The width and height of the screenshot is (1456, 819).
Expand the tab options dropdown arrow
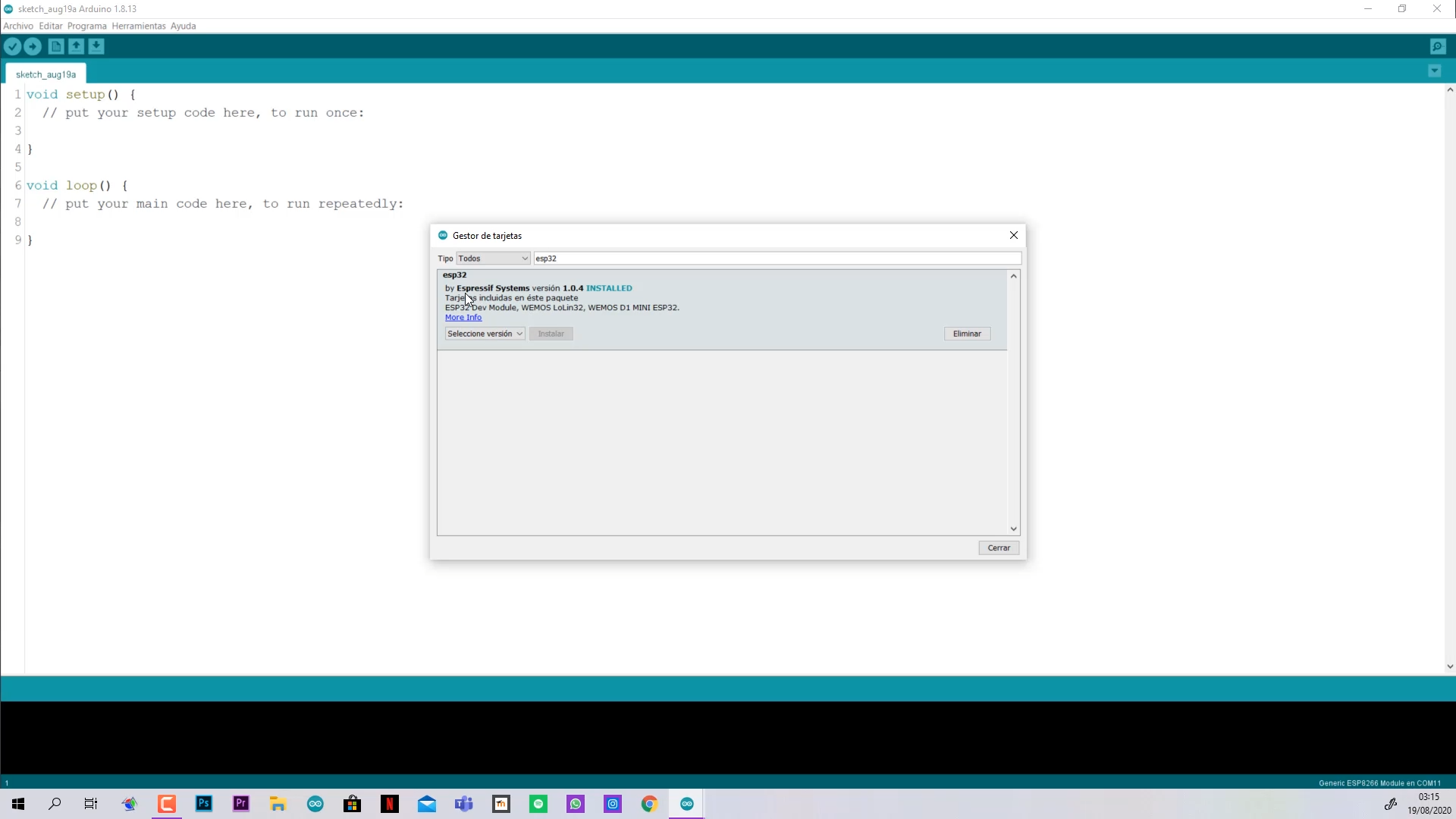point(1434,71)
